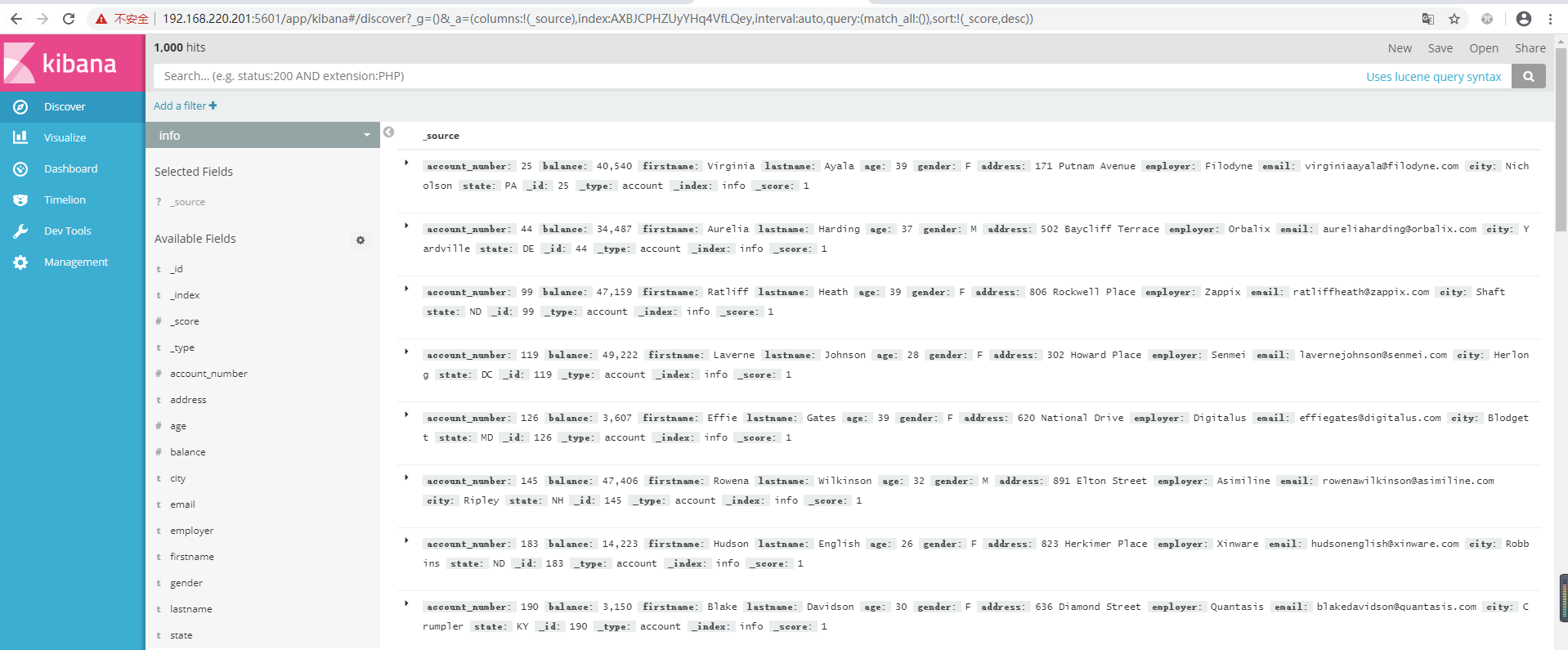Expand the Effie Gates document row
Screen dimensions: 1568x650
pyautogui.click(x=406, y=415)
